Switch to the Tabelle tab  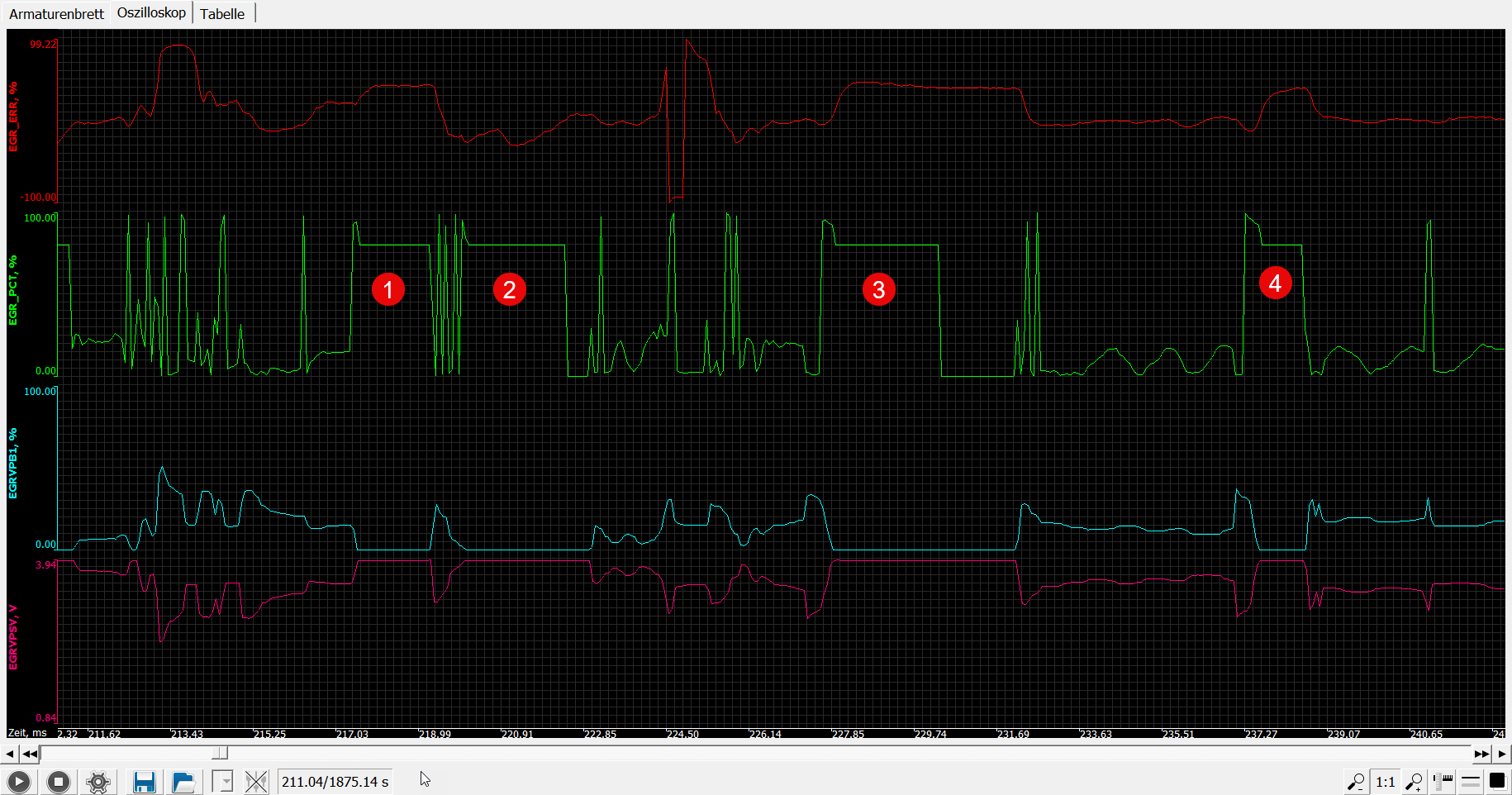[x=222, y=14]
